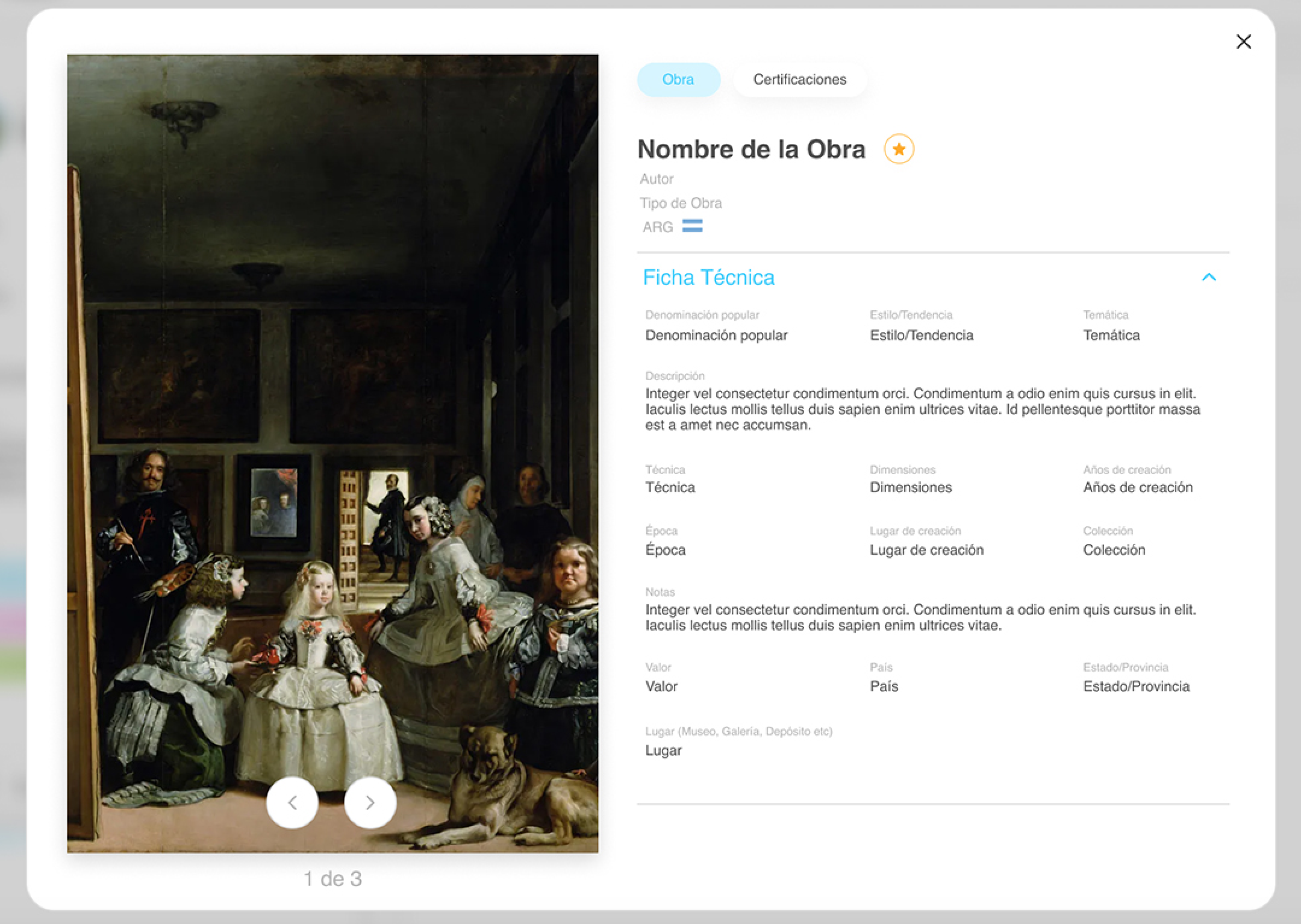
Task: Click the Descripción paragraph text
Action: pos(923,409)
